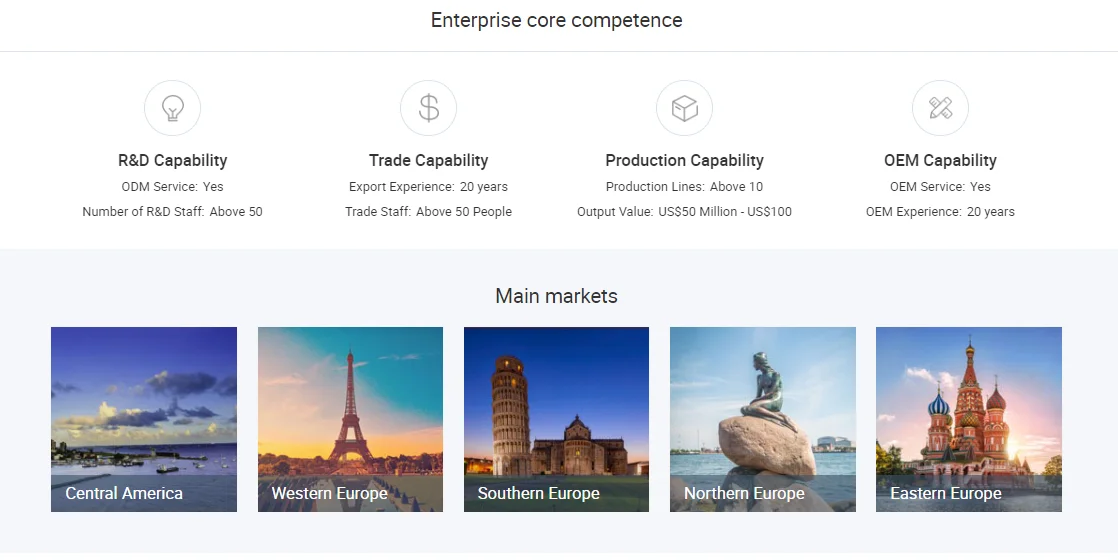The width and height of the screenshot is (1118, 560).
Task: Click the dollar sign Trade Capability icon
Action: [428, 108]
